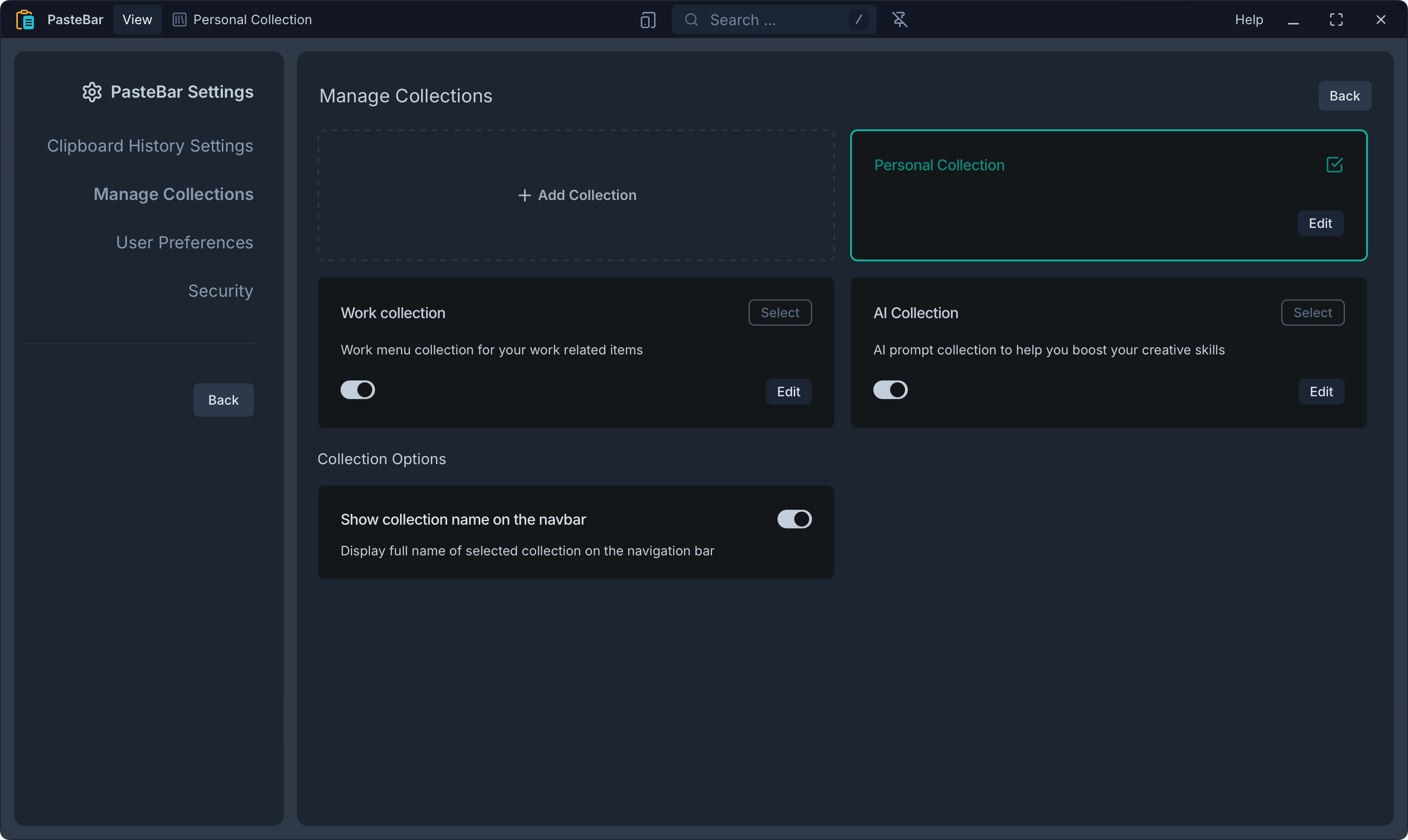
Task: Edit the AI Collection
Action: (x=1321, y=392)
